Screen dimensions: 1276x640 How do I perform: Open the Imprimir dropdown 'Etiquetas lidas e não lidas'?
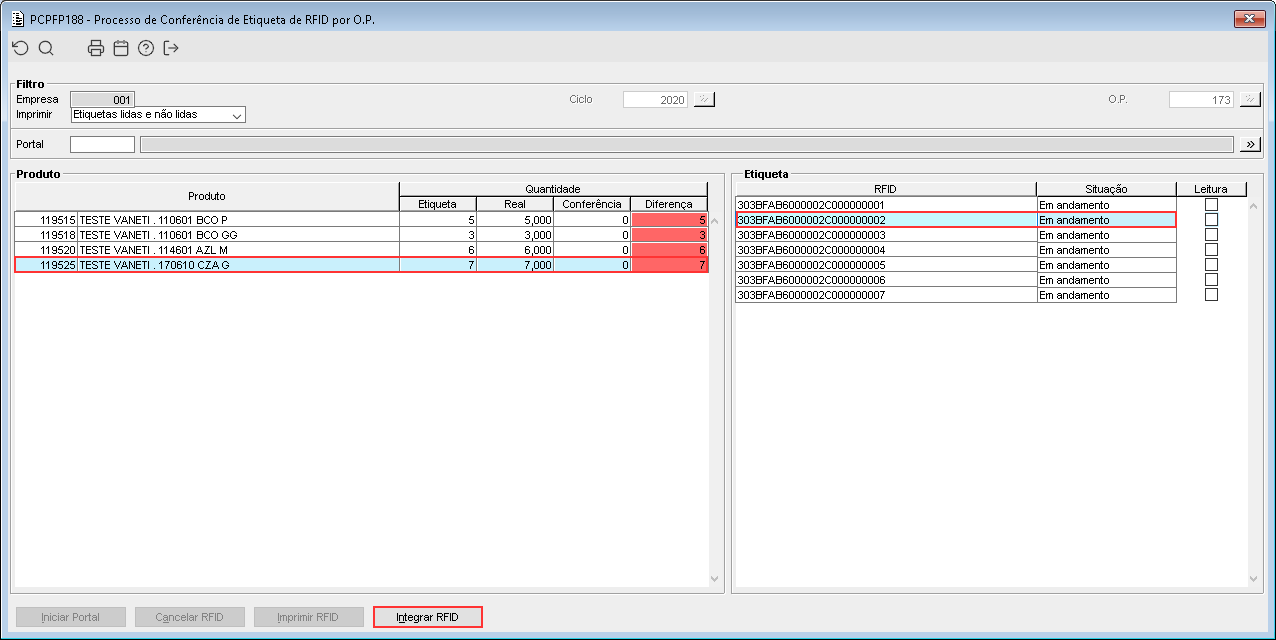tap(158, 115)
